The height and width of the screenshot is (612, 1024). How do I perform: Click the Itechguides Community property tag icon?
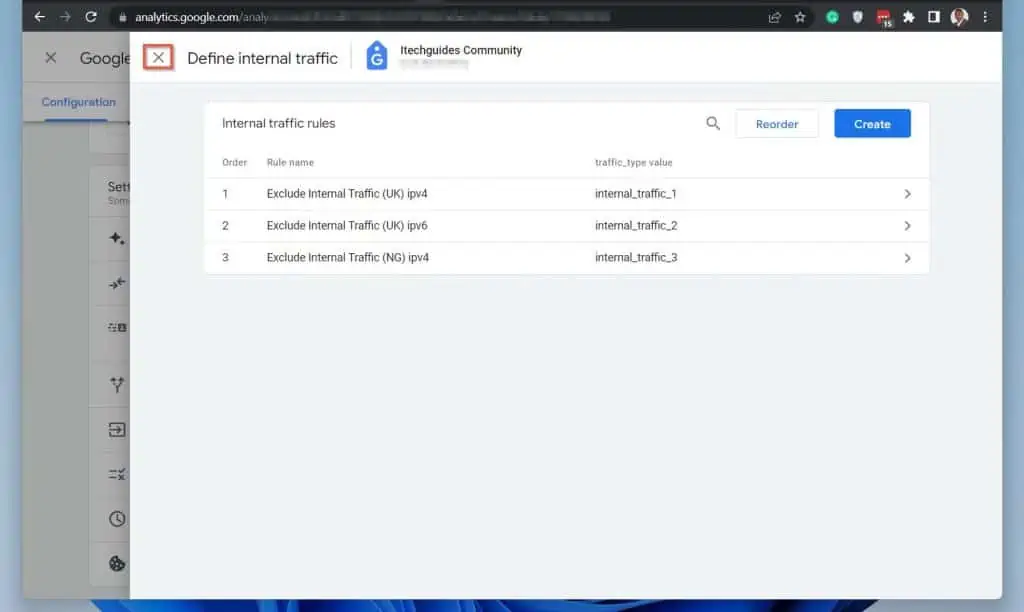[377, 57]
